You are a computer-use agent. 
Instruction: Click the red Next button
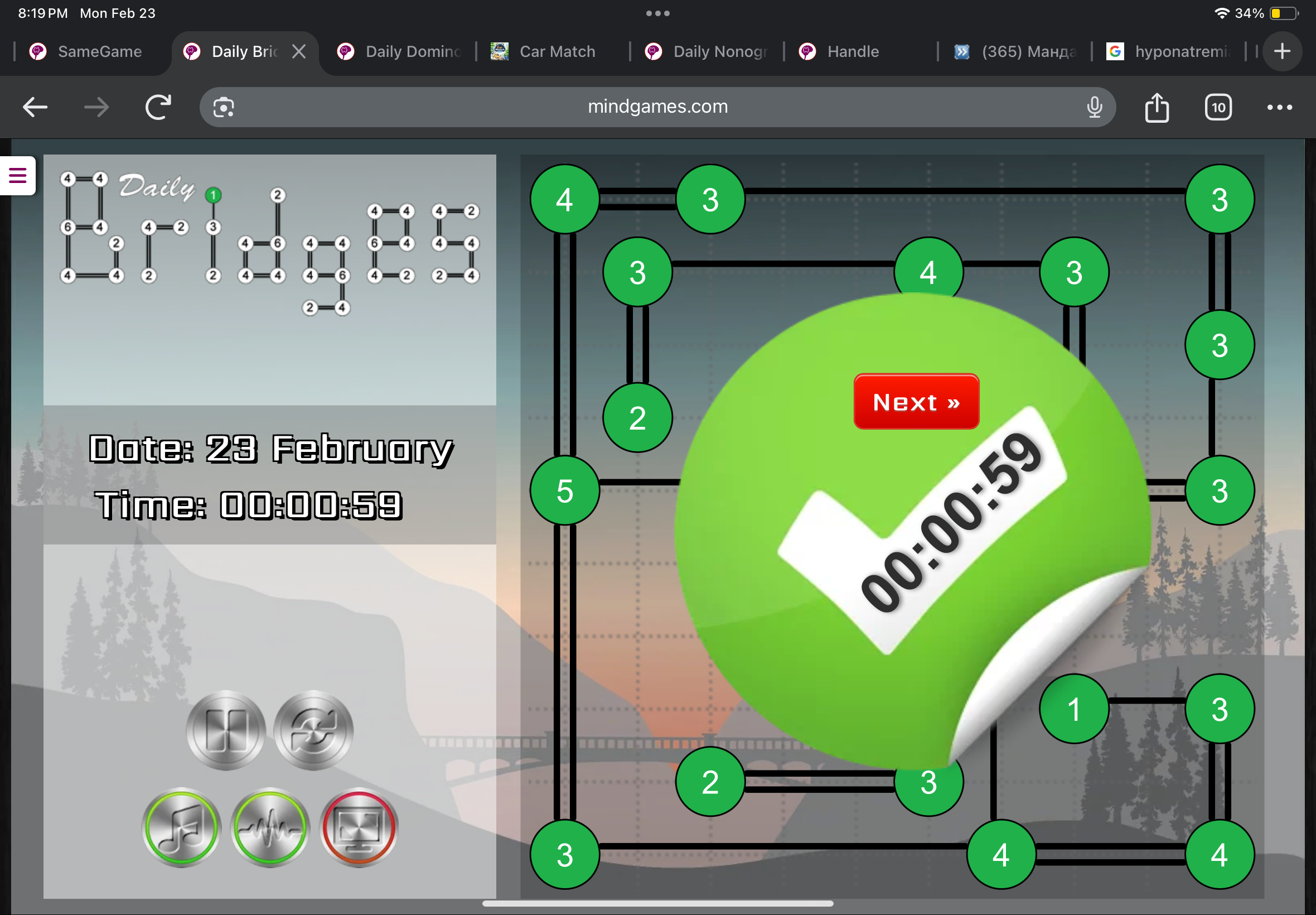tap(916, 402)
